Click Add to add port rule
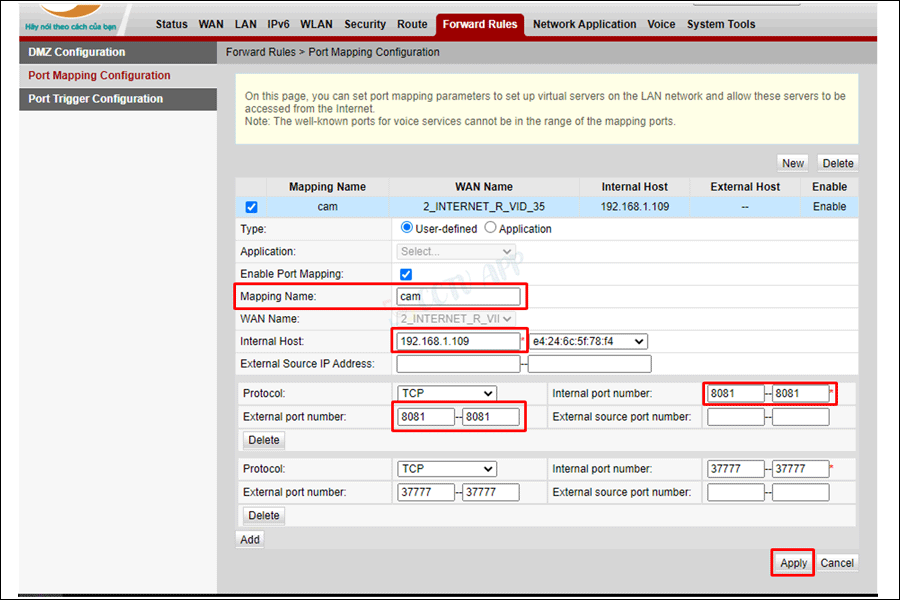900x600 pixels. pyautogui.click(x=250, y=539)
